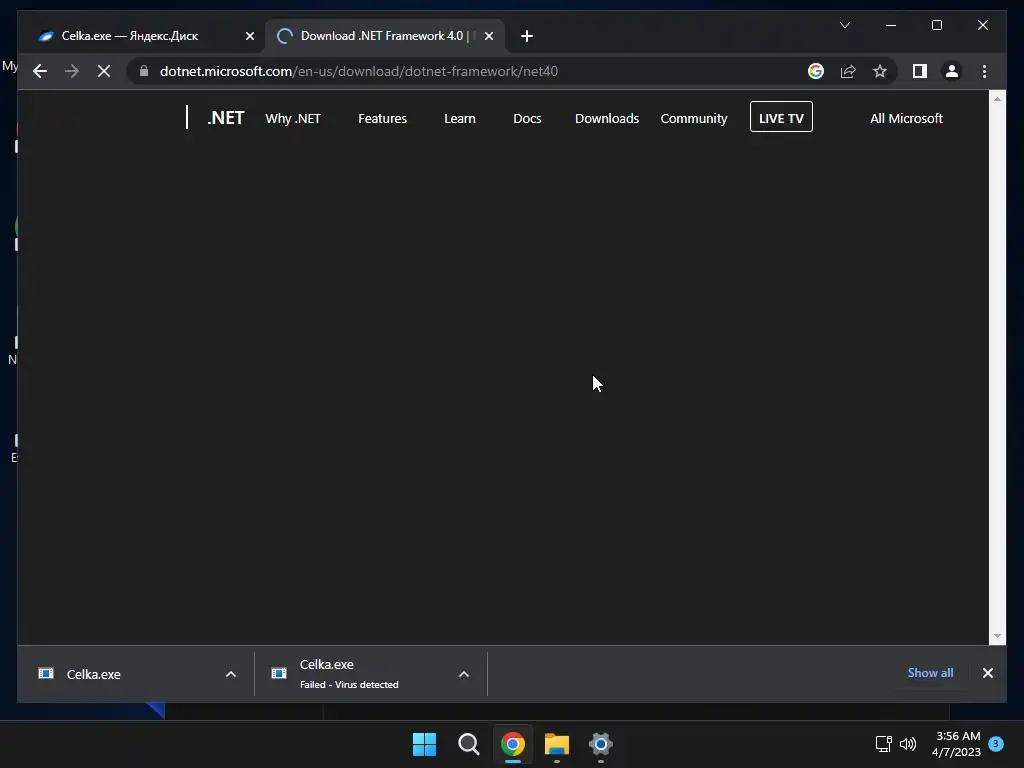The height and width of the screenshot is (768, 1024).
Task: Open File Explorer from taskbar
Action: (x=557, y=744)
